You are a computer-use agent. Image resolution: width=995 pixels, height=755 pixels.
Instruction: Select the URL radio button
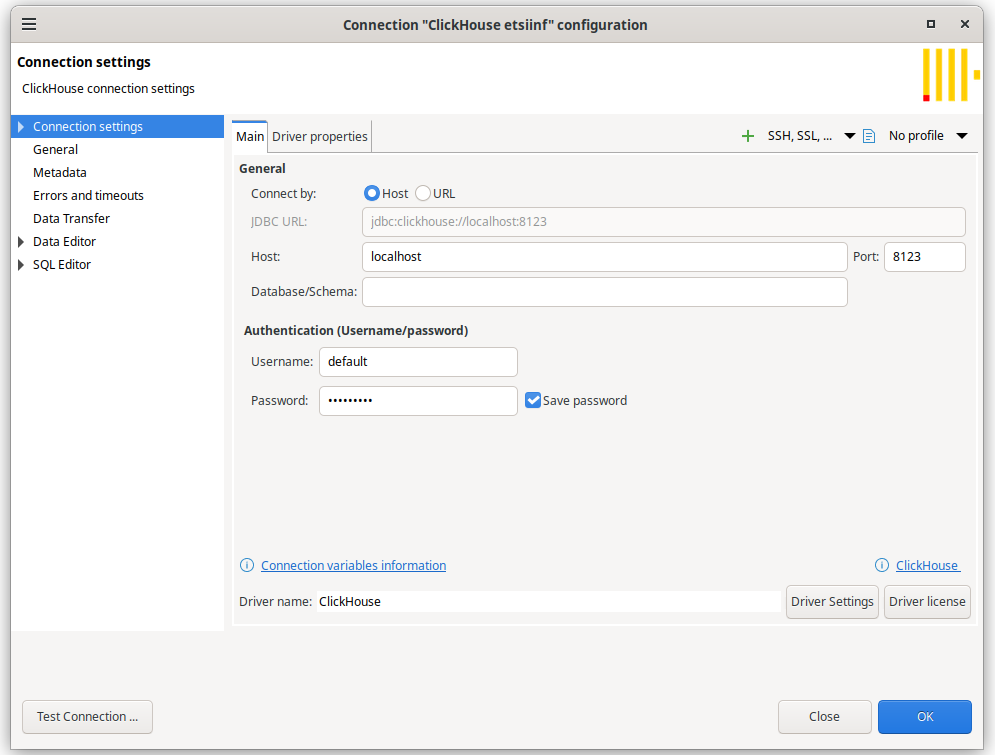(x=423, y=194)
